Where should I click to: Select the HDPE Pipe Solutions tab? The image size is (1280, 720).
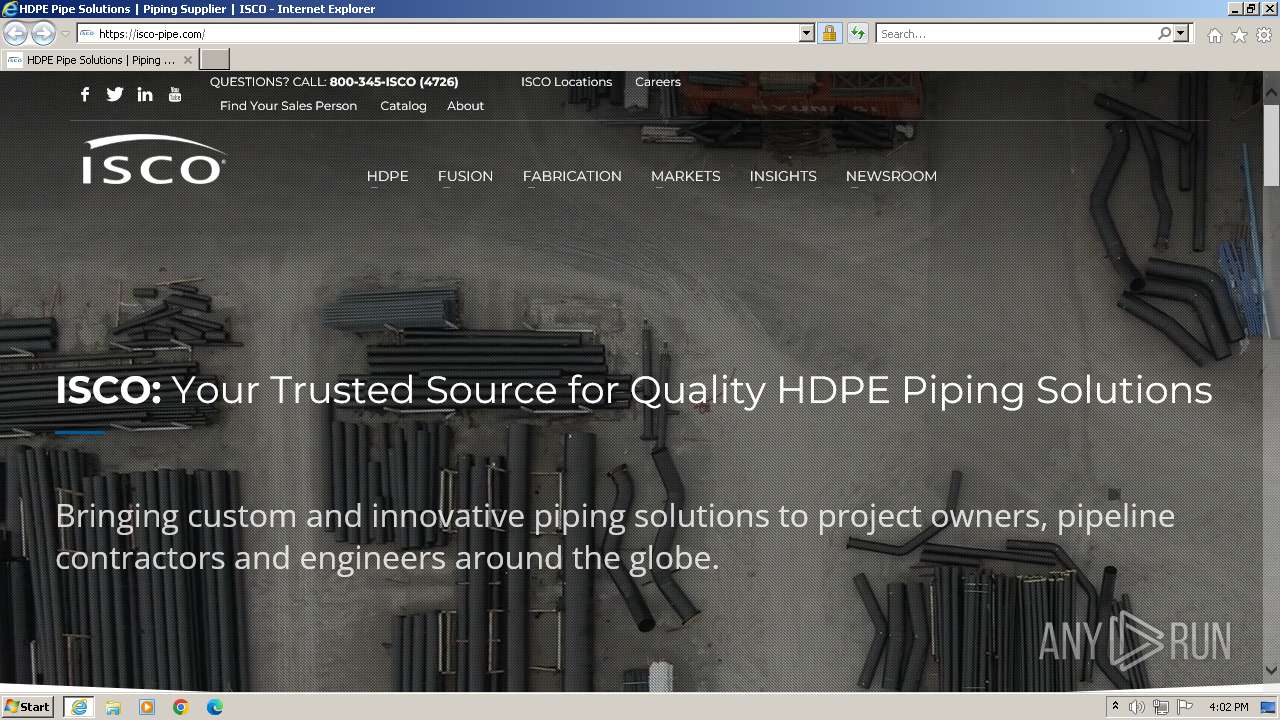coord(100,60)
